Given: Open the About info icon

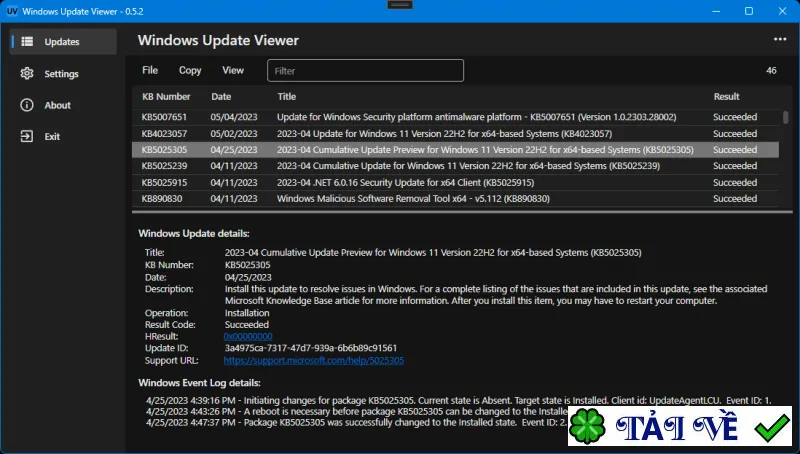Looking at the screenshot, I should [27, 105].
